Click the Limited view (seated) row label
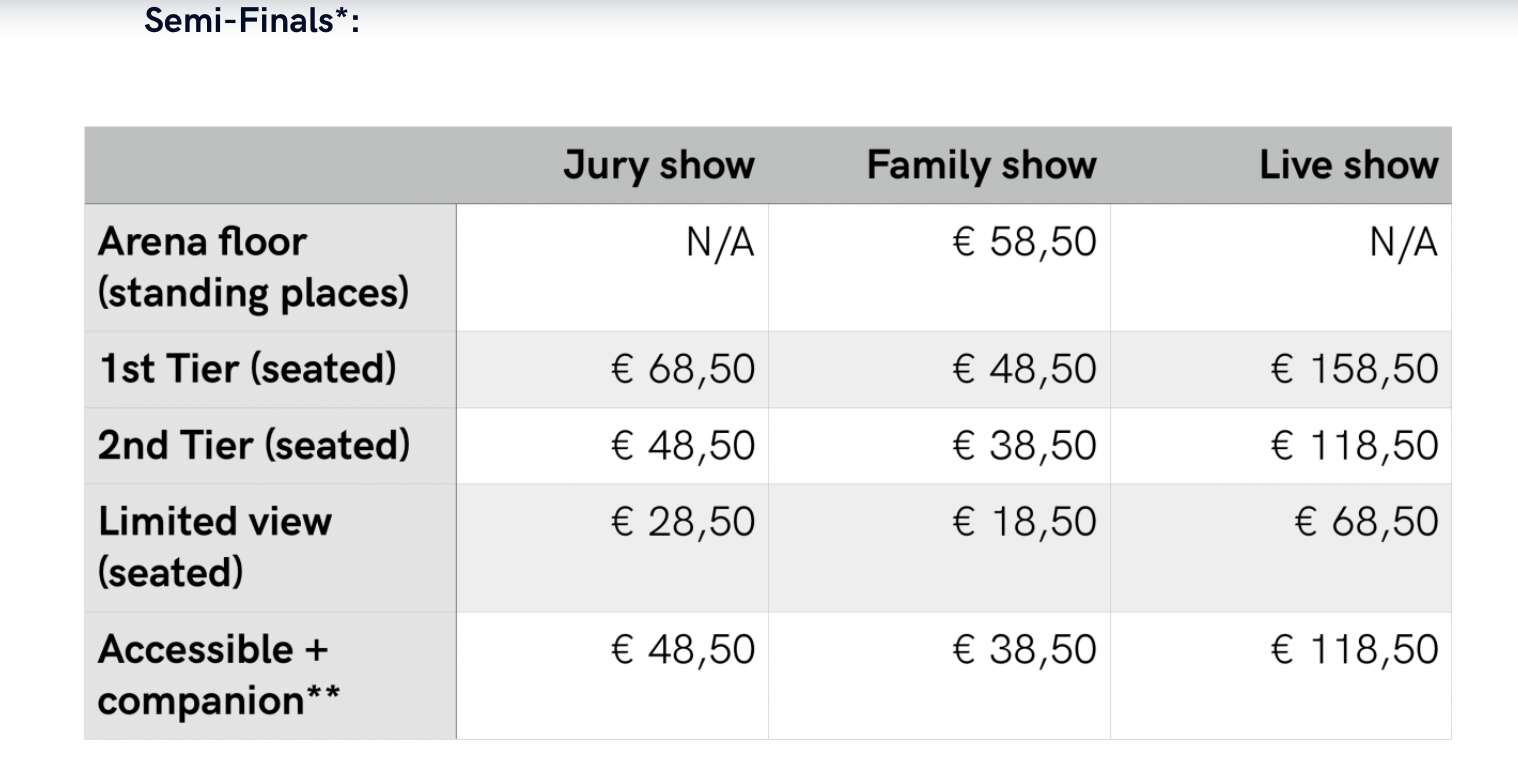 tap(214, 547)
